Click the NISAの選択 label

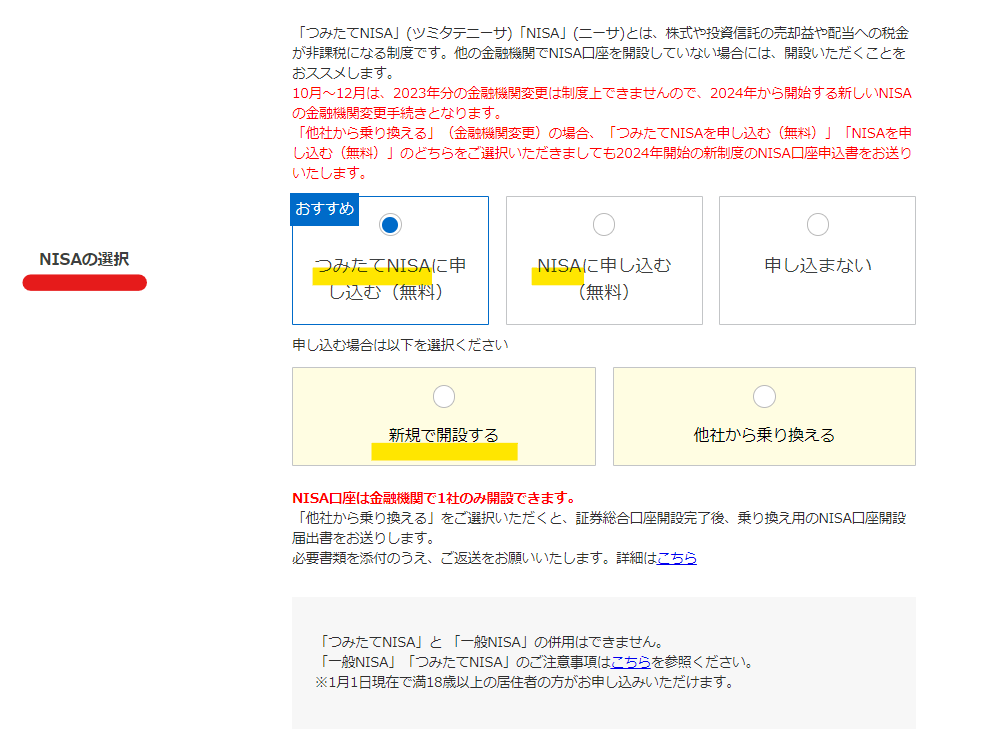84,259
